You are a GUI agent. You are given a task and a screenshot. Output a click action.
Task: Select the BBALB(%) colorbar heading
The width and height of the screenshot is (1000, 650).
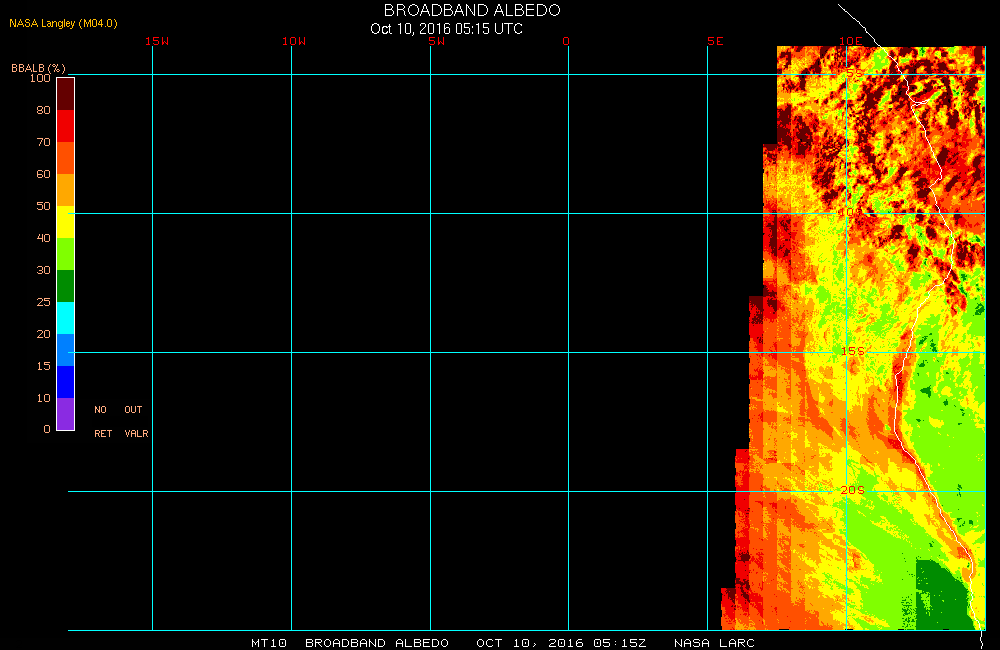(x=37, y=68)
